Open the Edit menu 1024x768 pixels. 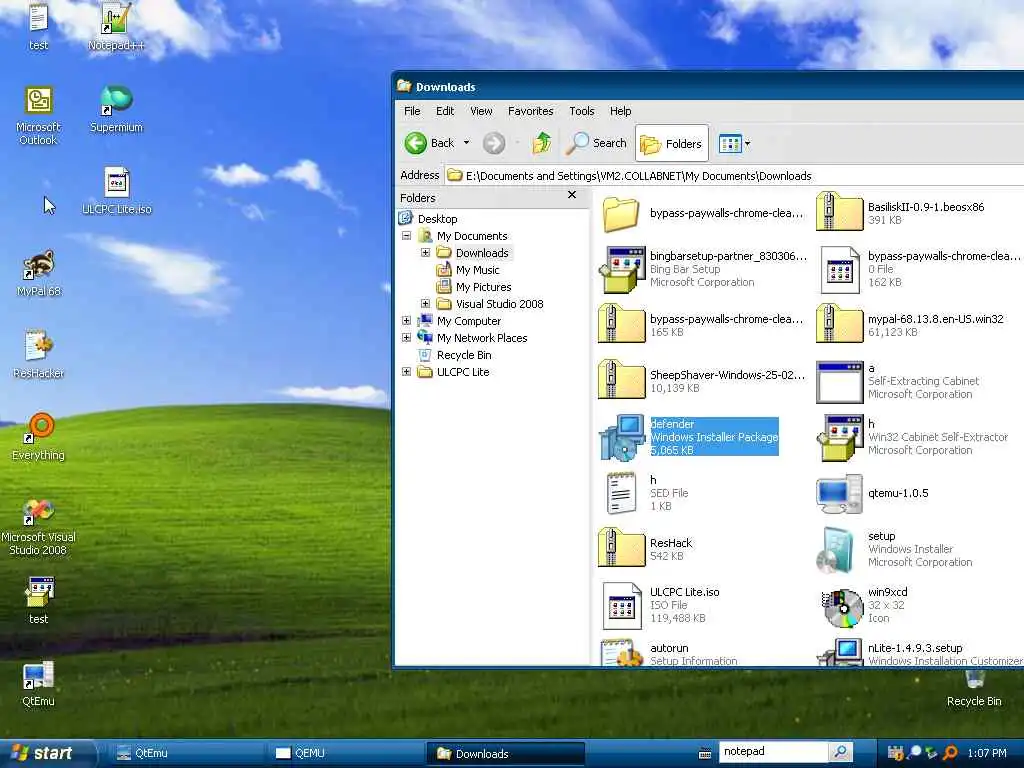coord(445,111)
